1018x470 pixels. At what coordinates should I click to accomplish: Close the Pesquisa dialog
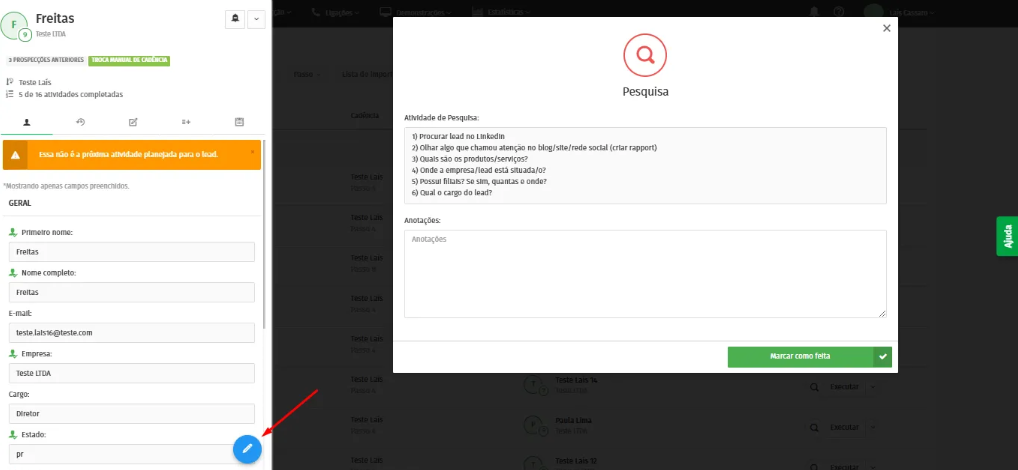(x=886, y=29)
